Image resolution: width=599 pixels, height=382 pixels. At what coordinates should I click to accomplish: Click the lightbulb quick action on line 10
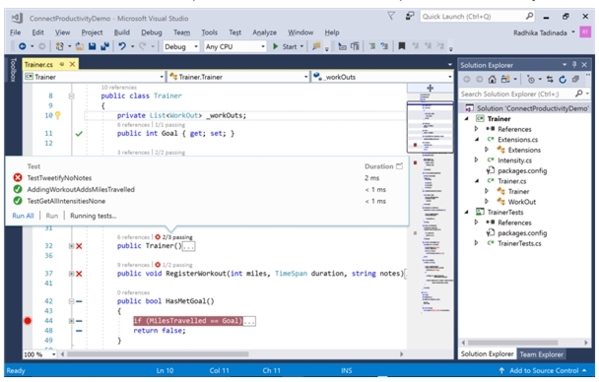pos(58,115)
